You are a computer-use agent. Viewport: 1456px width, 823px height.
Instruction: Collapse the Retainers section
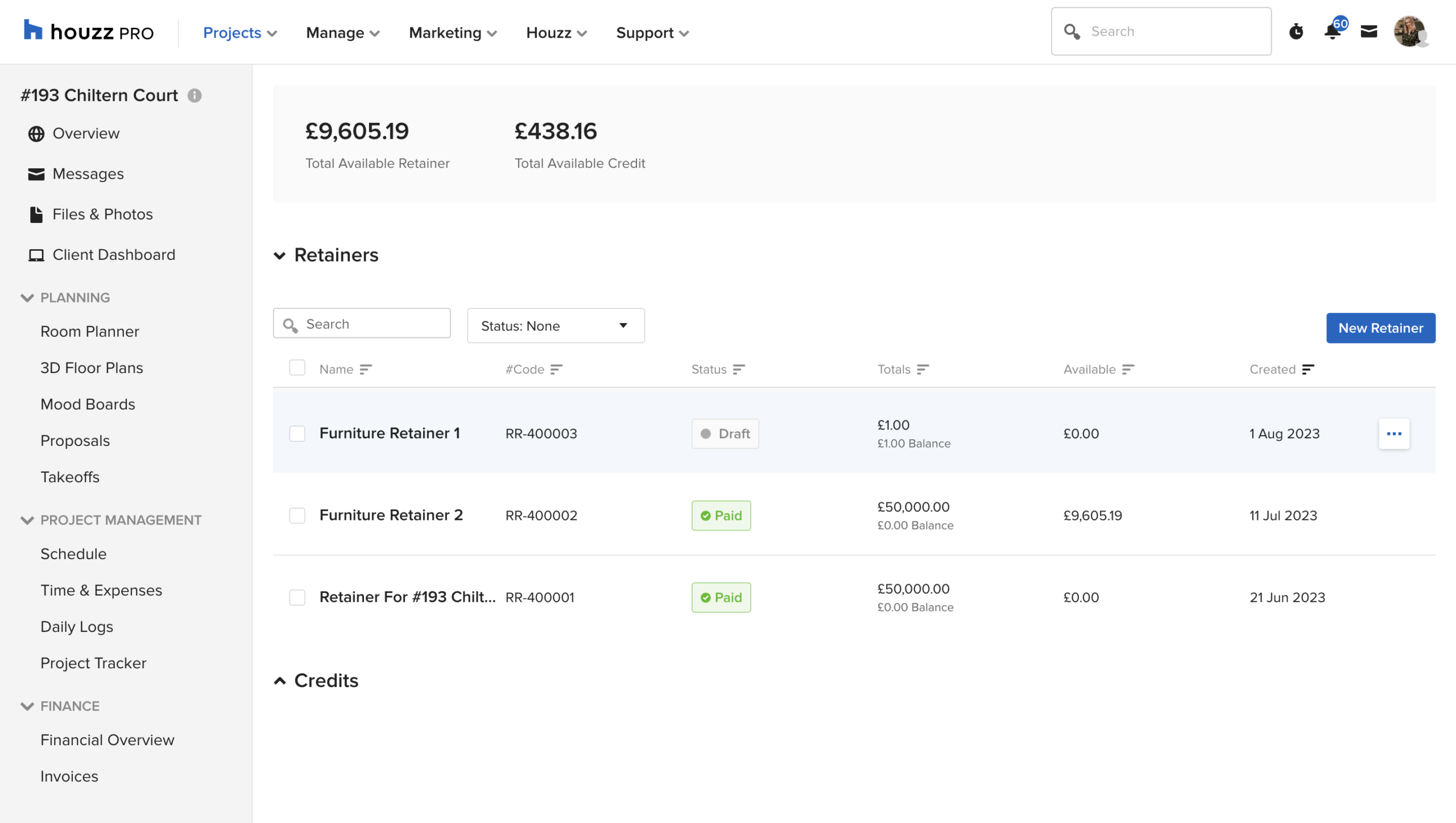coord(279,255)
